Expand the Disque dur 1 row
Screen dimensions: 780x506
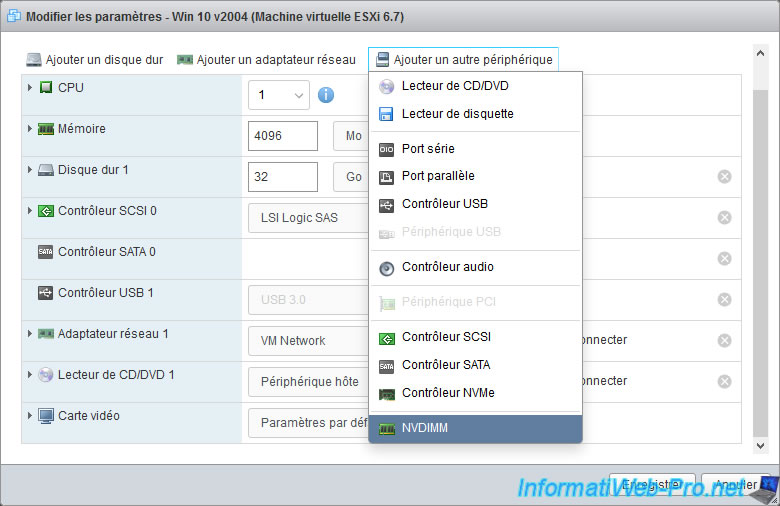click(x=30, y=170)
